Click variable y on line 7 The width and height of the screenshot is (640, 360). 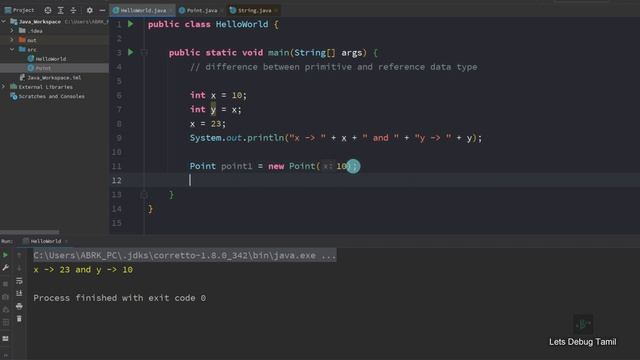(213, 109)
